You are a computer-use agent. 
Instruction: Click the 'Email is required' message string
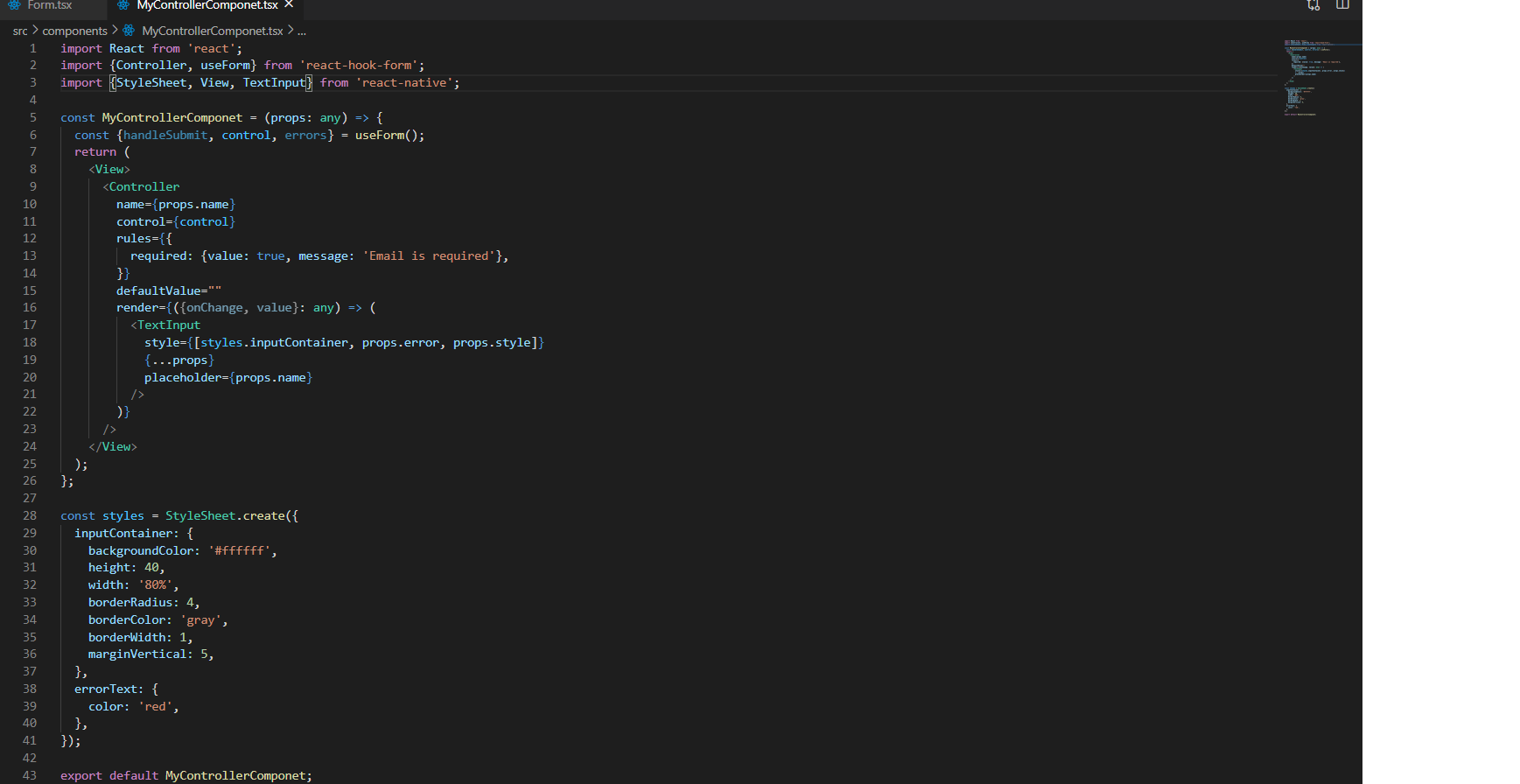[x=429, y=255]
